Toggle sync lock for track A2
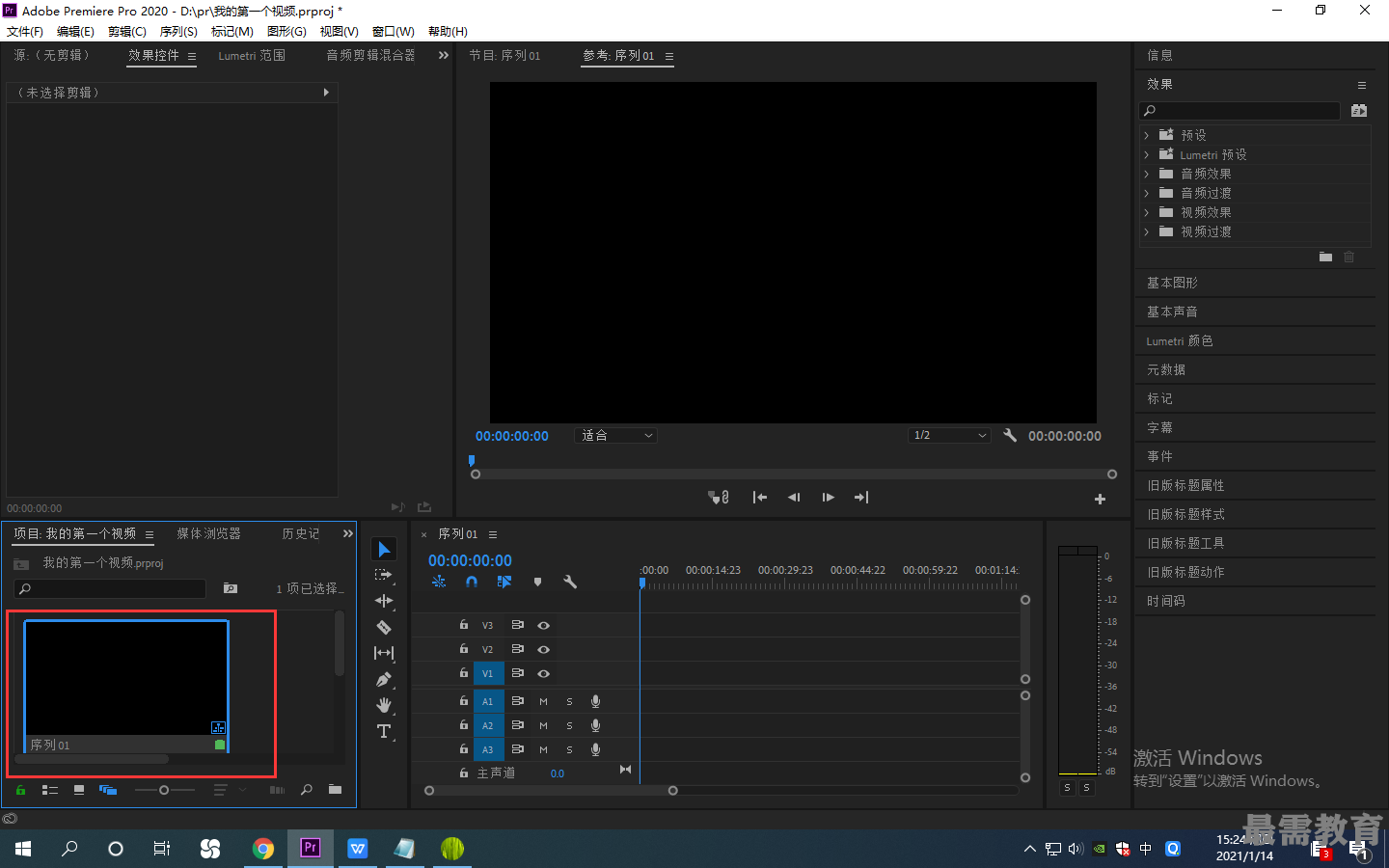The image size is (1389, 868). pos(517,725)
